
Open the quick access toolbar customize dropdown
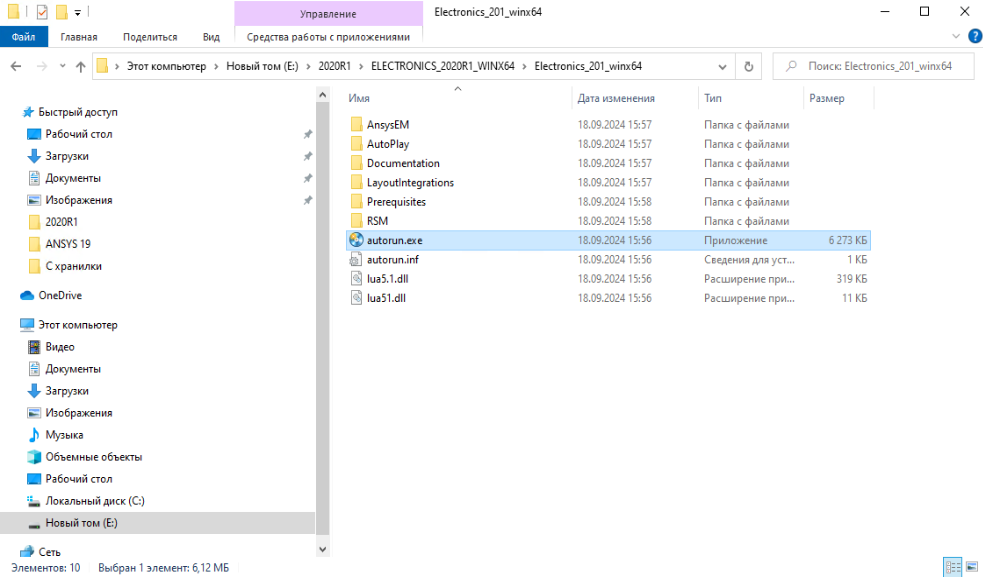78,12
